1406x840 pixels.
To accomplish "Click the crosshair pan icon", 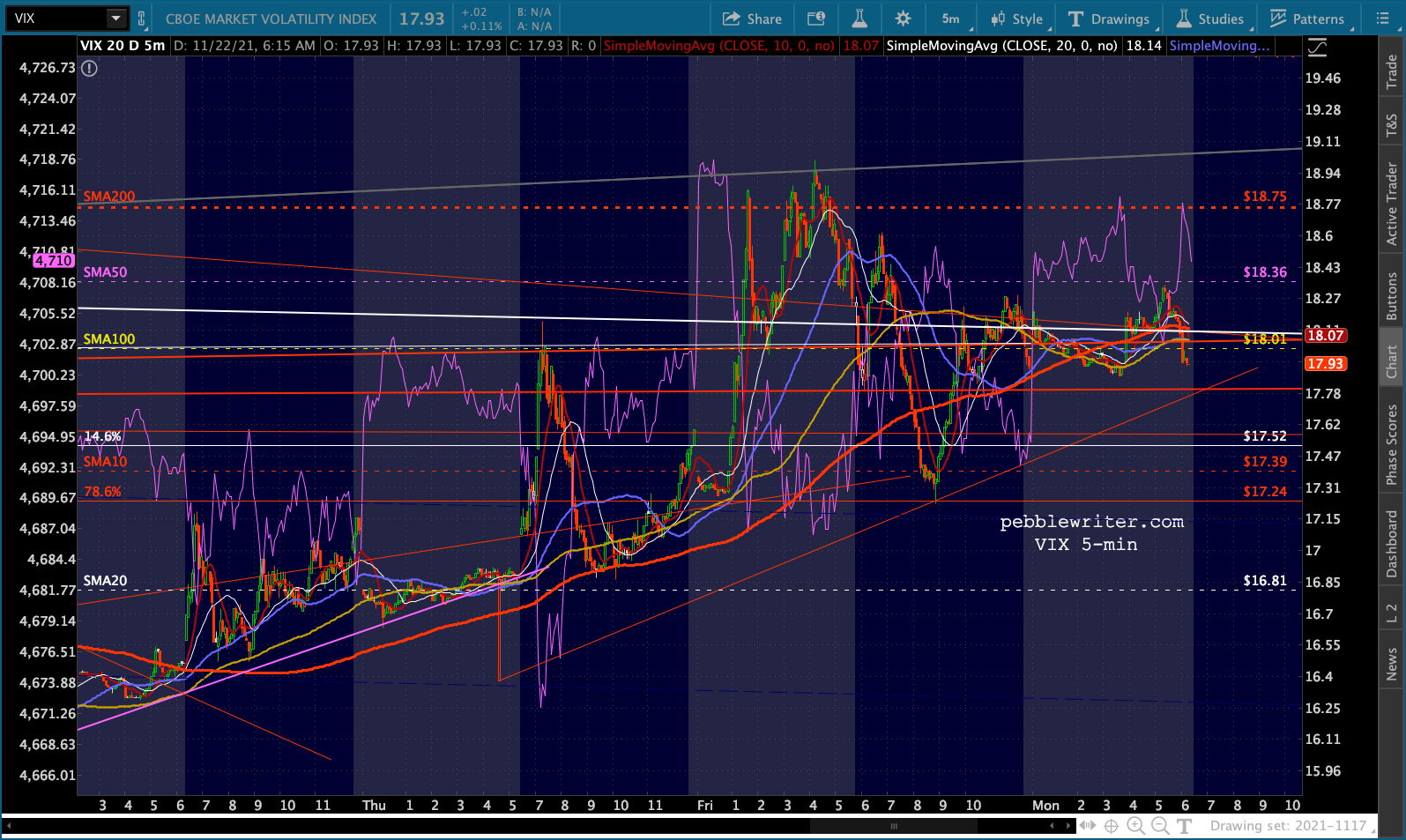I will 1112,826.
